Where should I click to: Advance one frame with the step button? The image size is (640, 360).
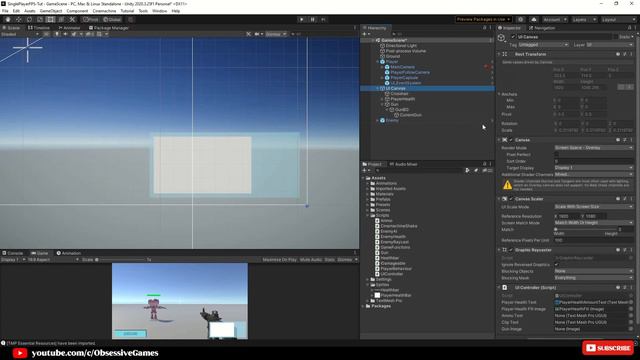(323, 20)
